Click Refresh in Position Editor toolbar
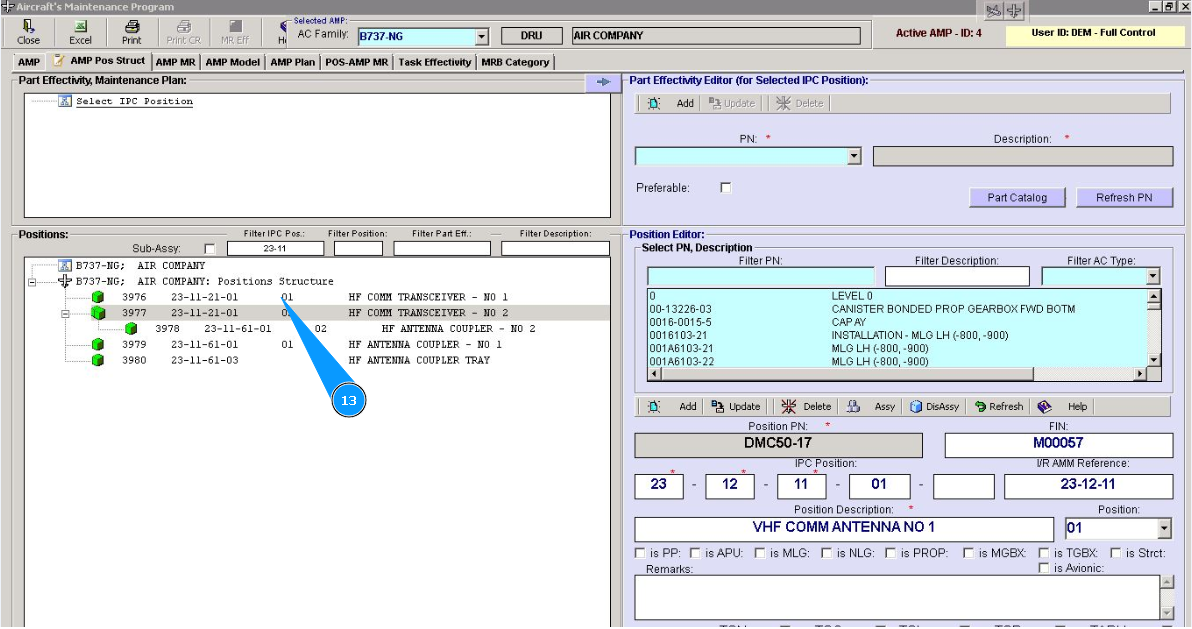Viewport: 1192px width, 629px height. click(999, 407)
